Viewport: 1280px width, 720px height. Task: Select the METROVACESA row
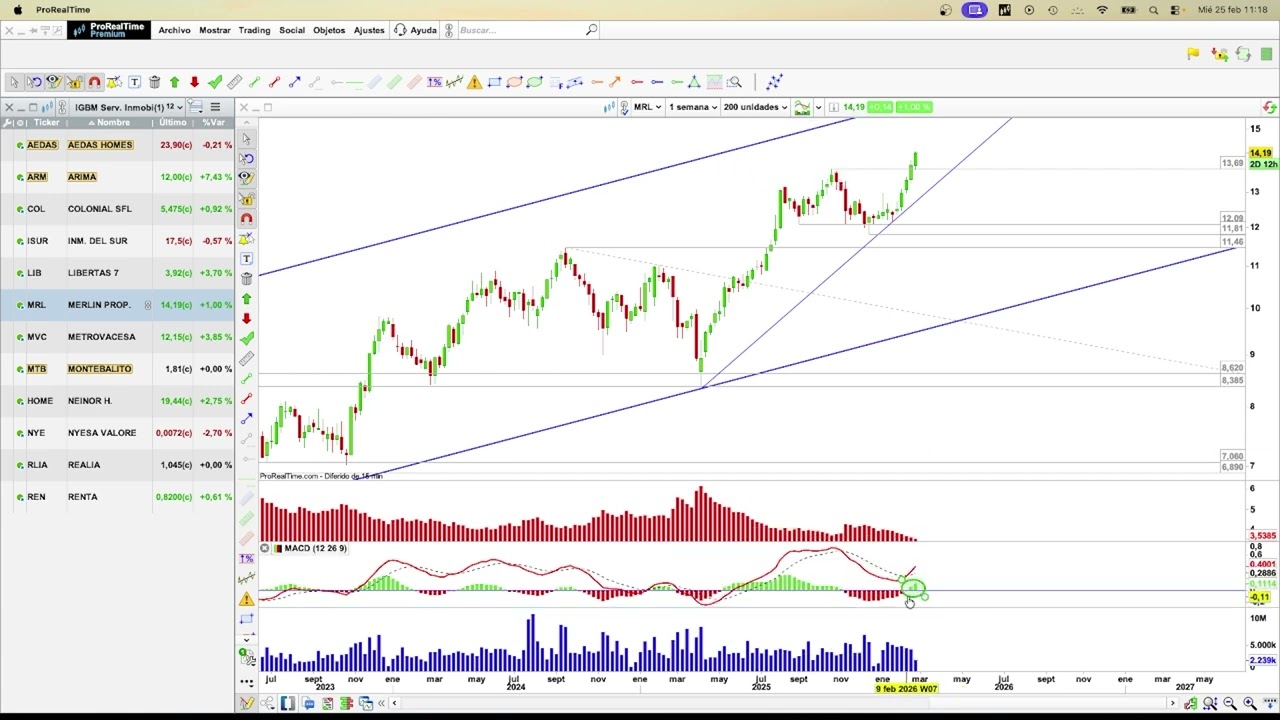(117, 337)
